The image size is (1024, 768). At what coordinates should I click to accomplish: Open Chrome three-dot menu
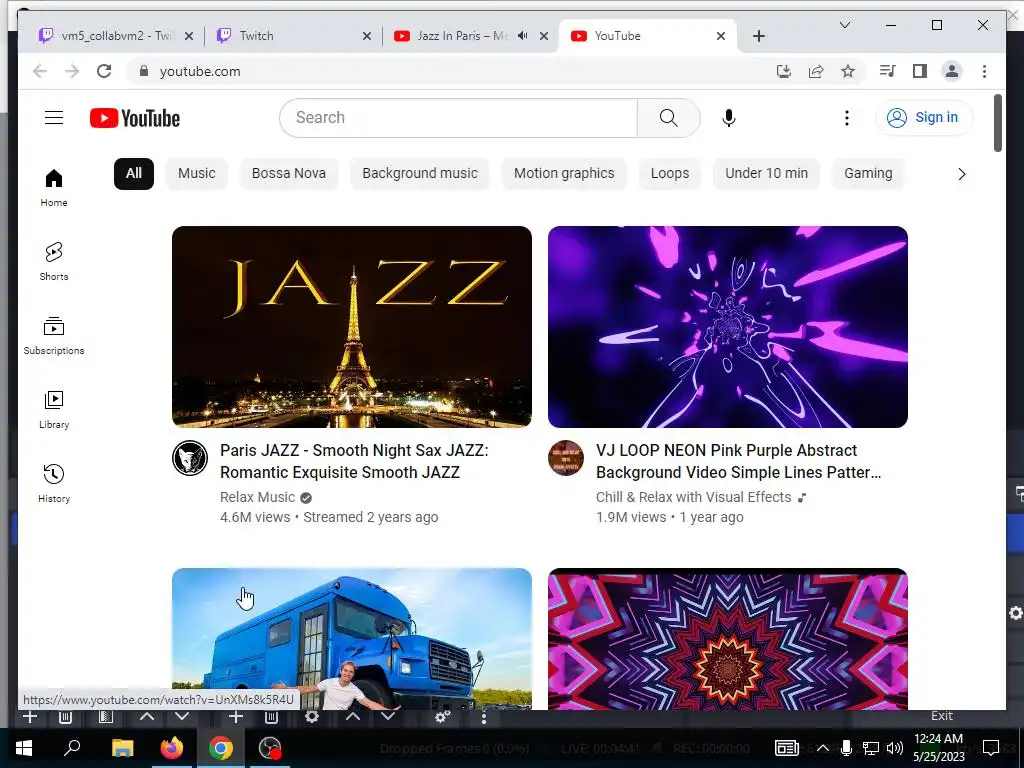click(984, 71)
